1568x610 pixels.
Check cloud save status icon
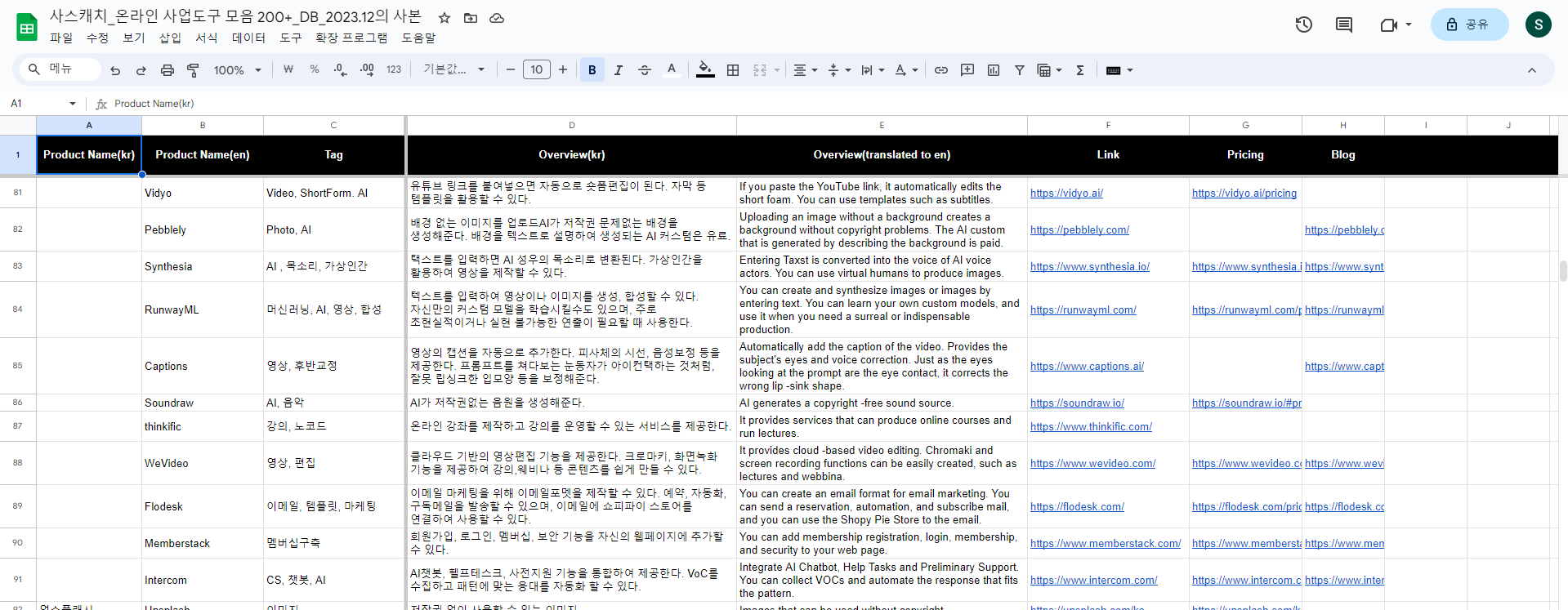(x=497, y=18)
